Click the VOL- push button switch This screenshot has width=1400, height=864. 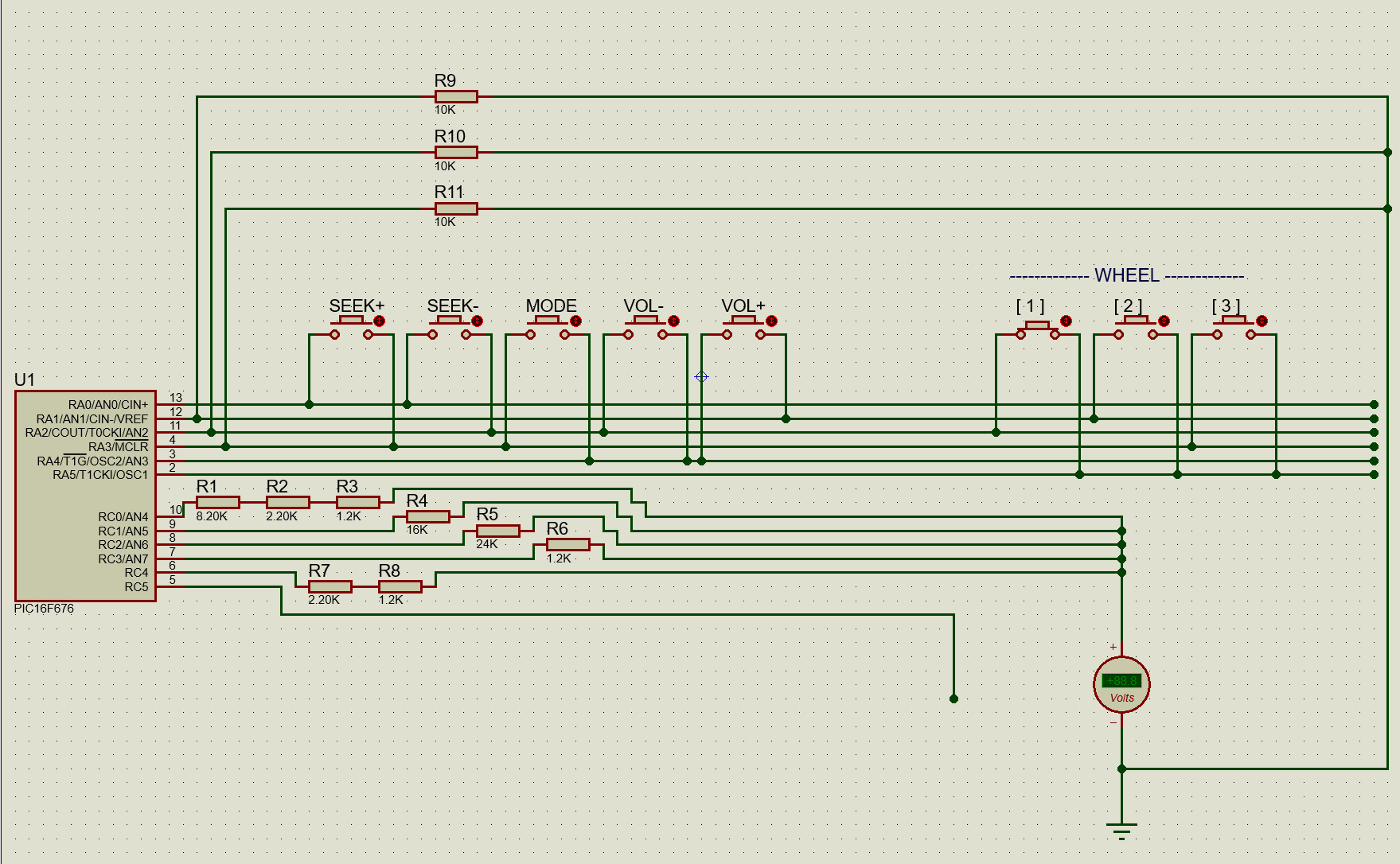645,327
